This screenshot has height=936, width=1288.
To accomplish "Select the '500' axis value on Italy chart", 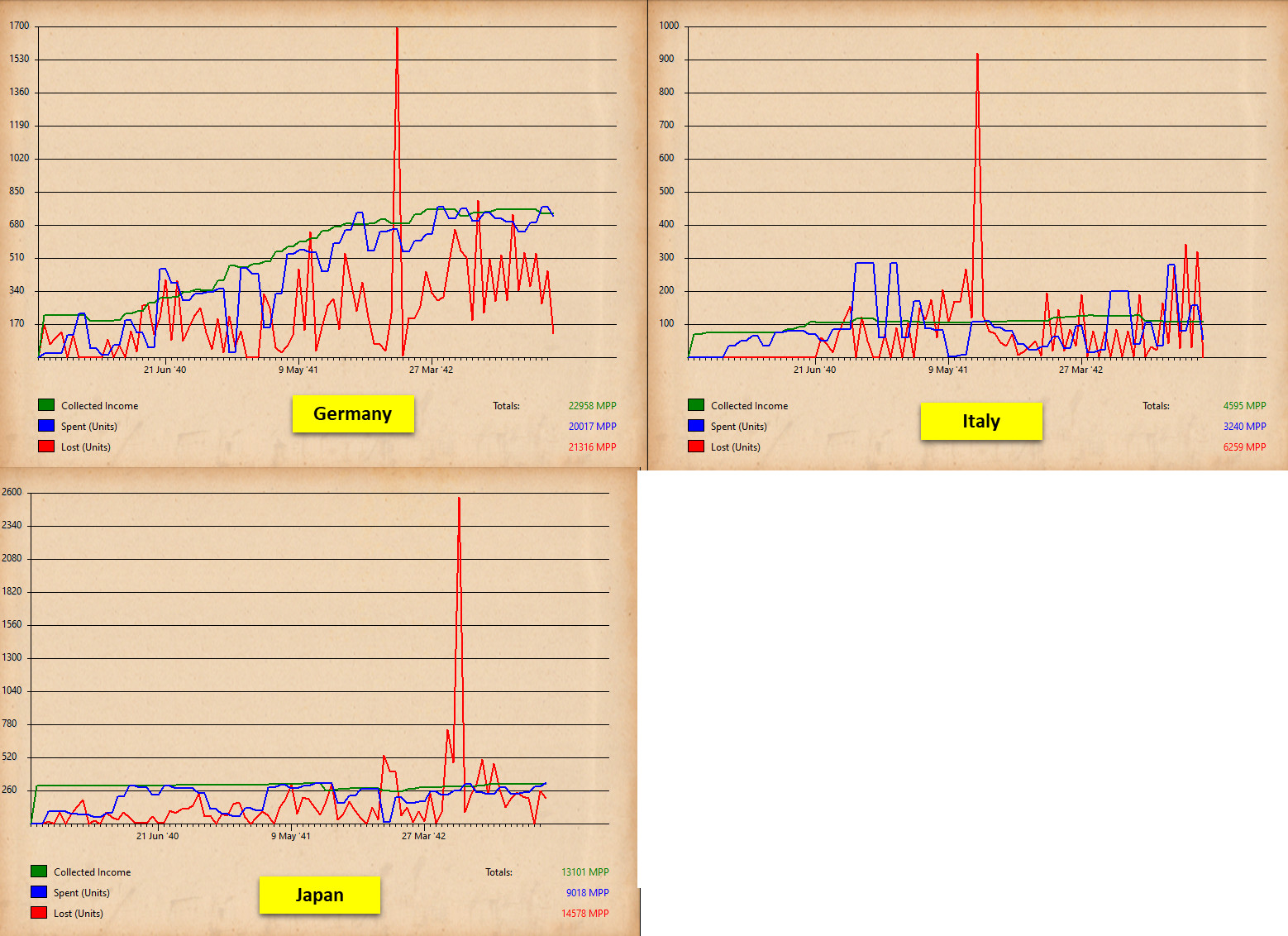I will [x=666, y=191].
